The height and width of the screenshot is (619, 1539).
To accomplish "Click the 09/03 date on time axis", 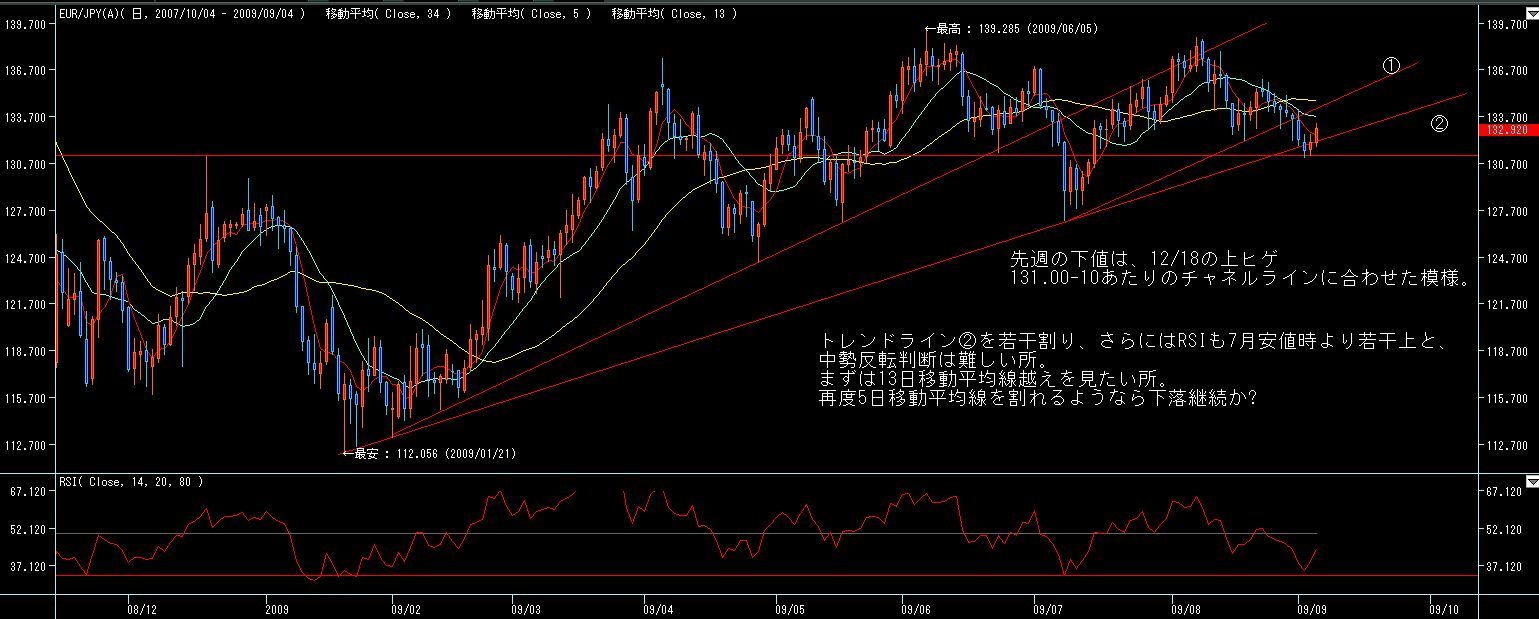I will tap(526, 607).
